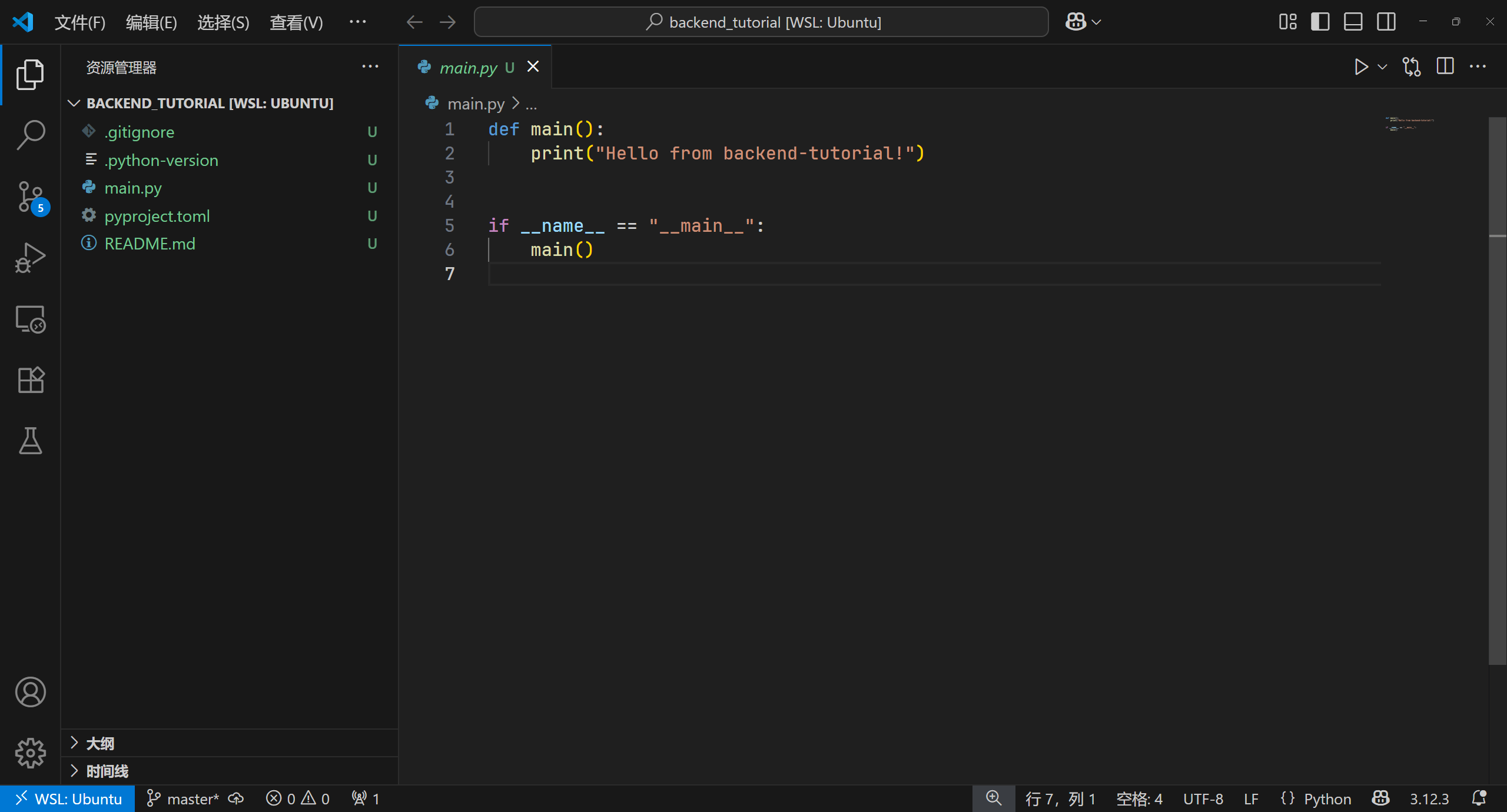Open the Manage gear settings
Image resolution: width=1507 pixels, height=812 pixels.
click(x=30, y=753)
